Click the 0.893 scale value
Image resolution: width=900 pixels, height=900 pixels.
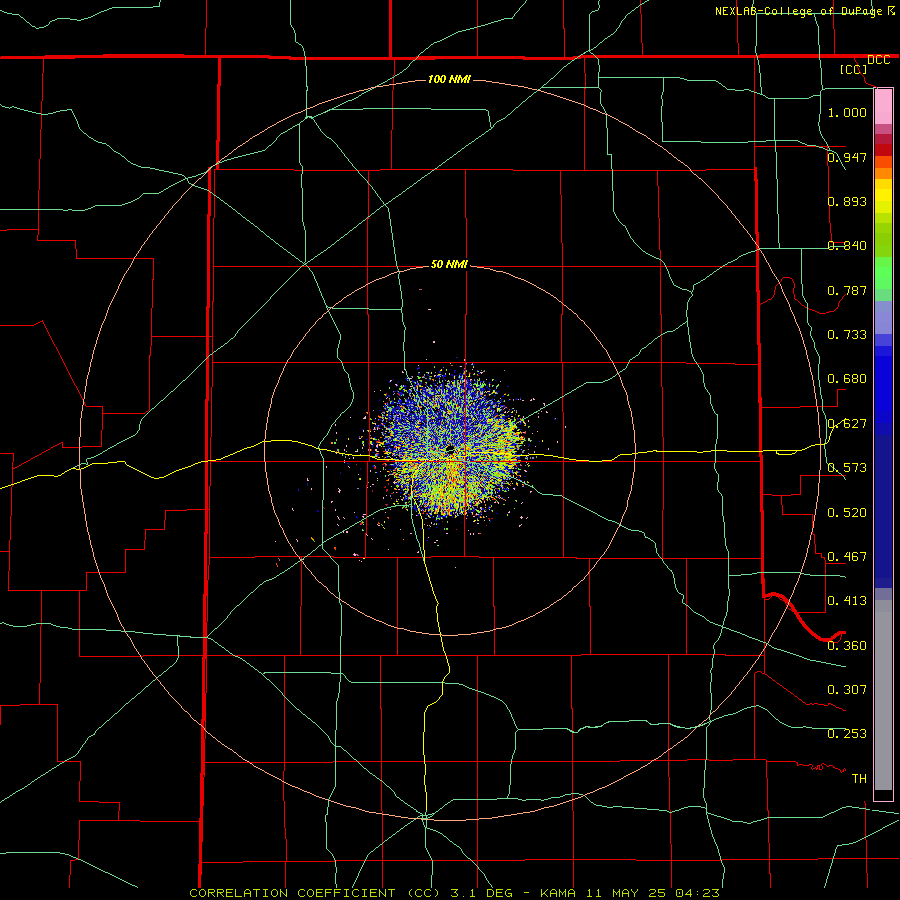(847, 201)
